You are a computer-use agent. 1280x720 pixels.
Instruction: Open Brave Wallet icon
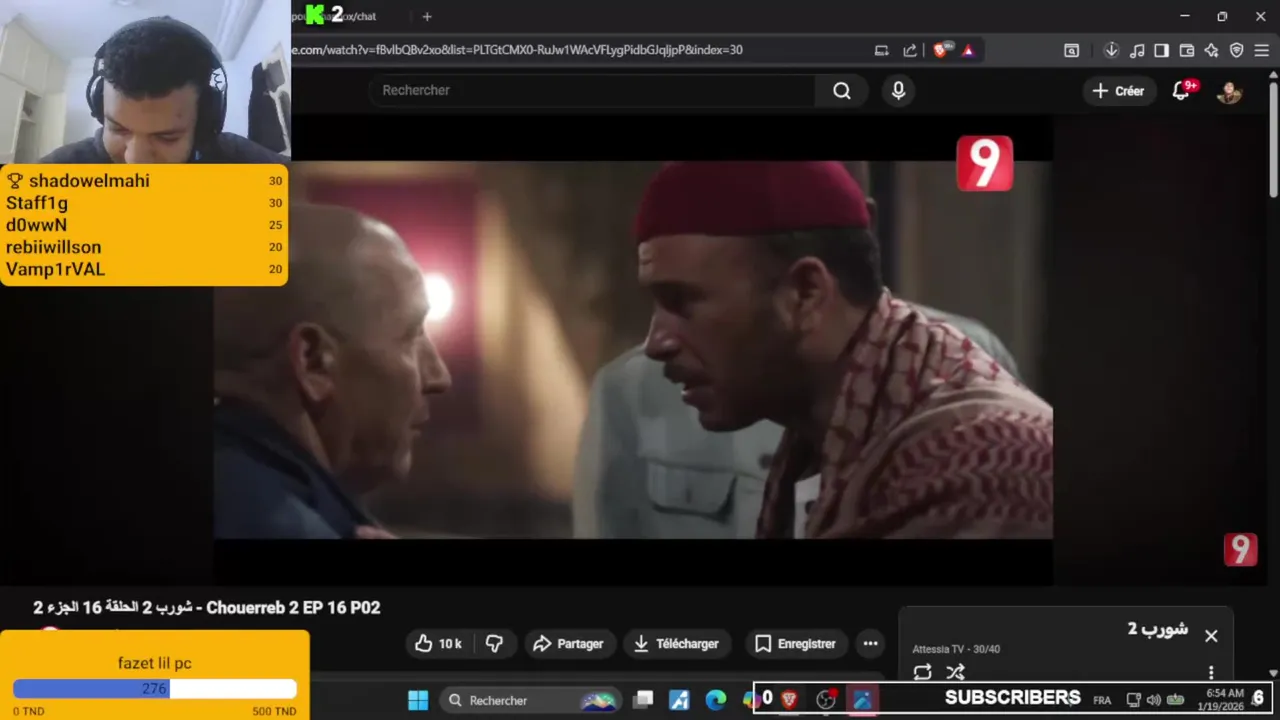tap(1187, 50)
